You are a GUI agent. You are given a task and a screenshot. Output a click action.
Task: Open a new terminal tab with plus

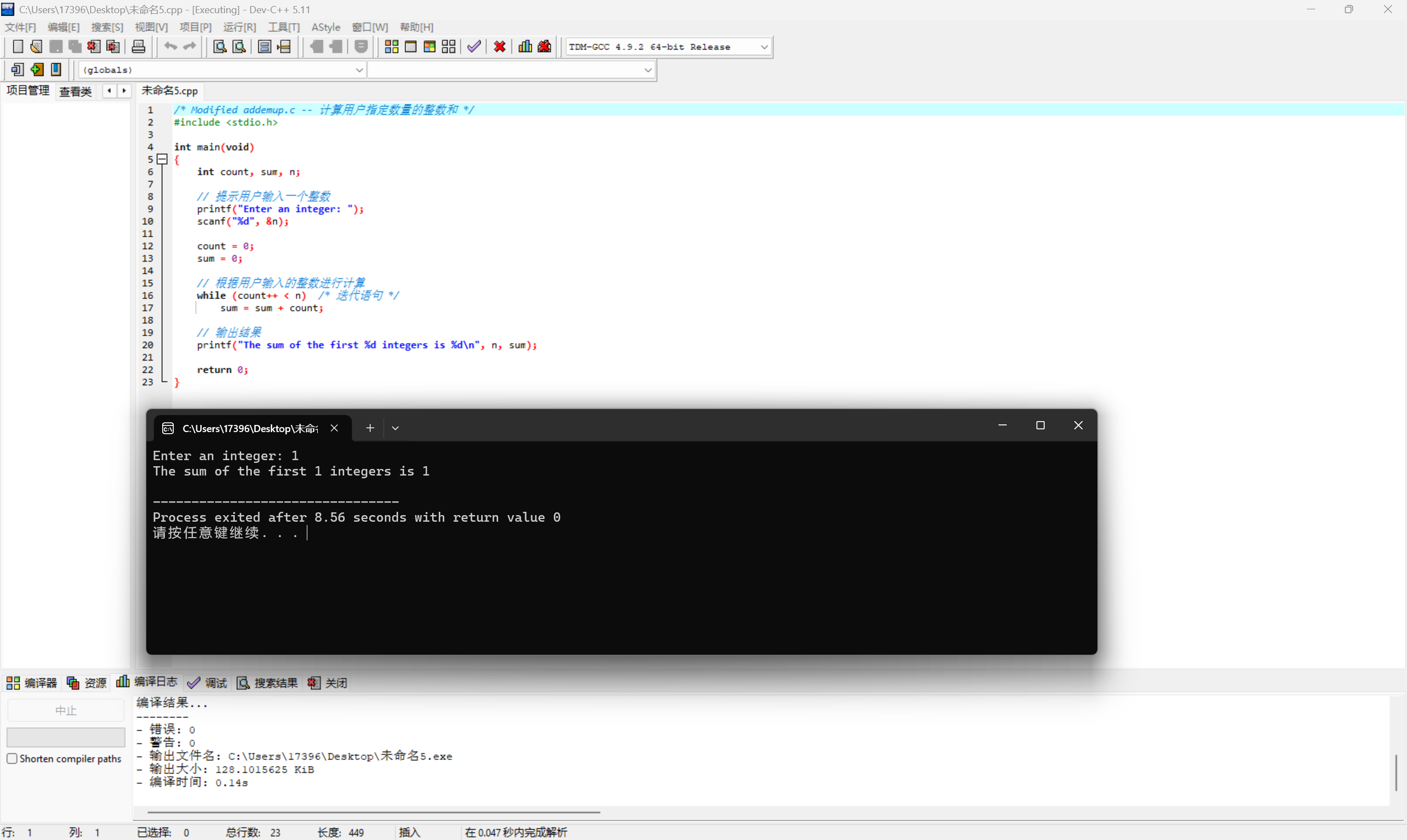(x=370, y=428)
